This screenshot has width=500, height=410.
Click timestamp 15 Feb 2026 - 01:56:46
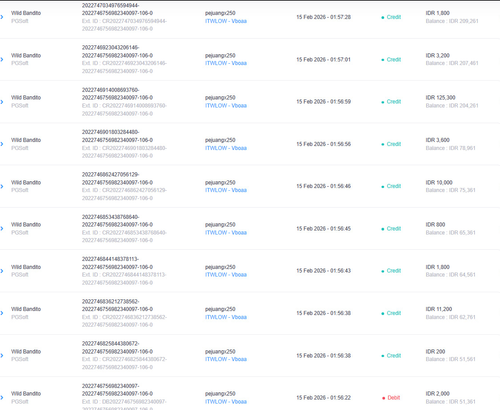tap(323, 186)
